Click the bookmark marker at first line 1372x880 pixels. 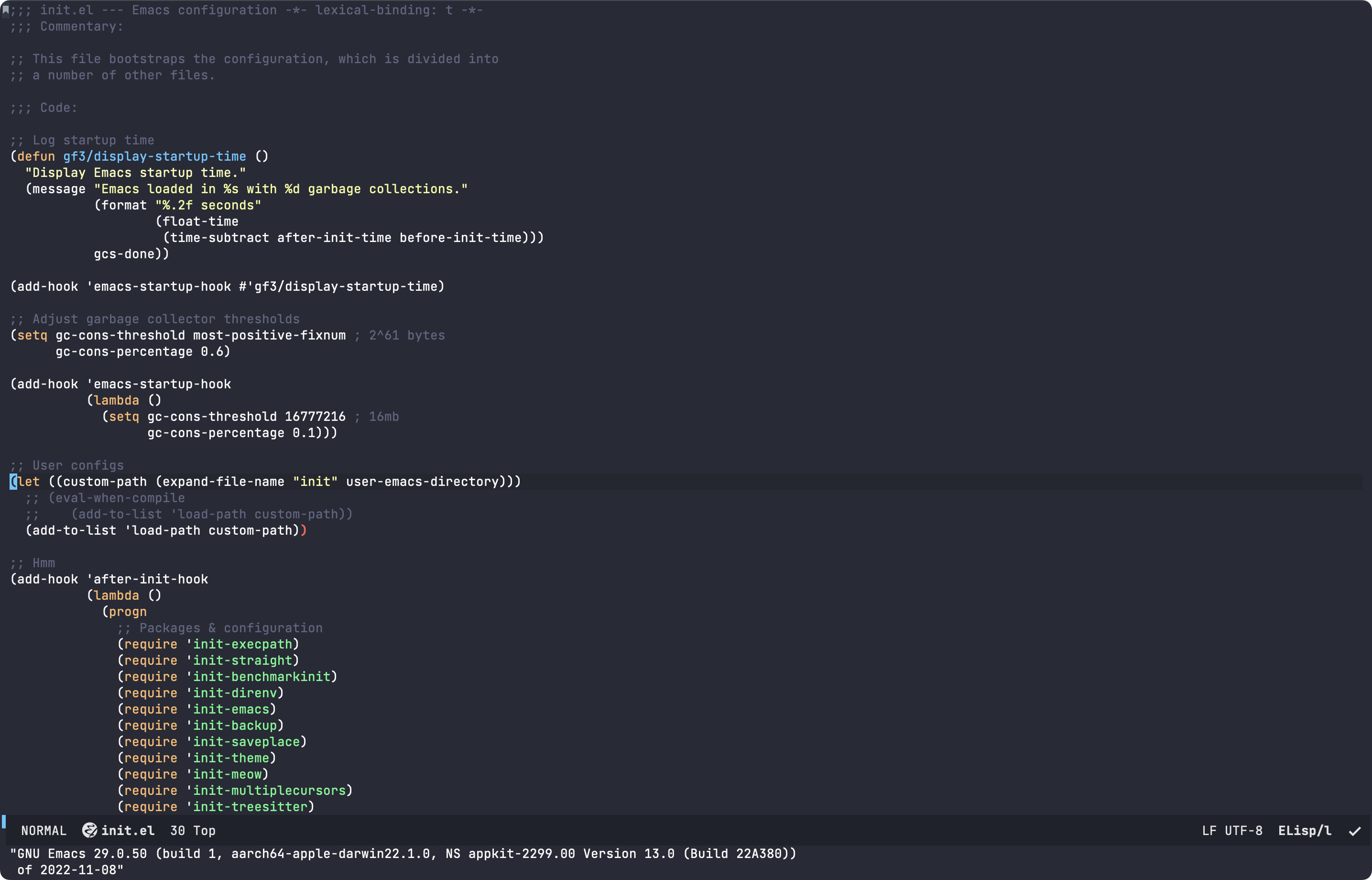pyautogui.click(x=5, y=9)
